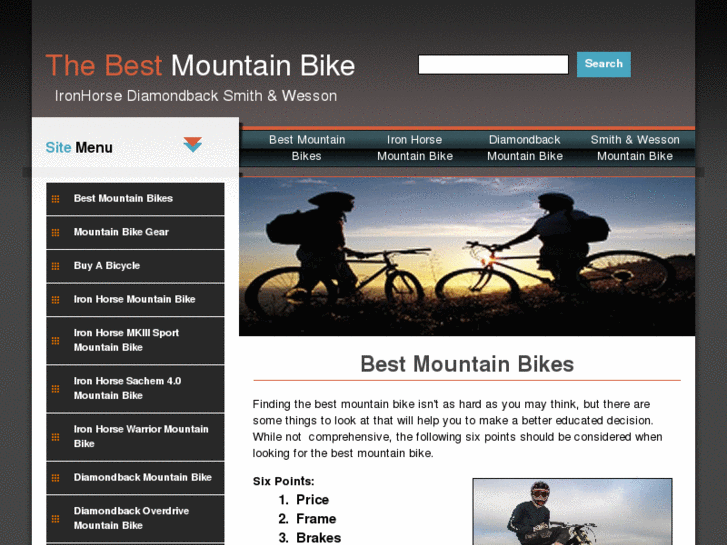Click the Site Menu arrow icon
The image size is (727, 545).
(192, 145)
